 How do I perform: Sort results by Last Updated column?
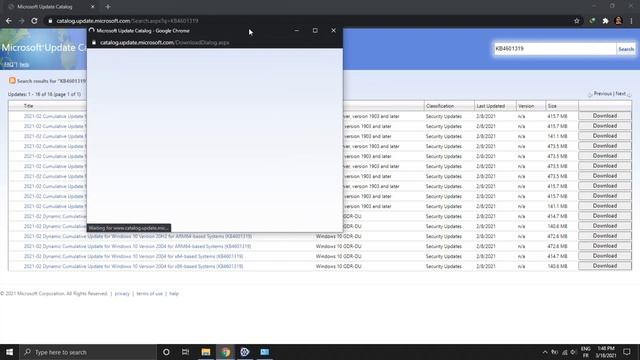pos(490,106)
